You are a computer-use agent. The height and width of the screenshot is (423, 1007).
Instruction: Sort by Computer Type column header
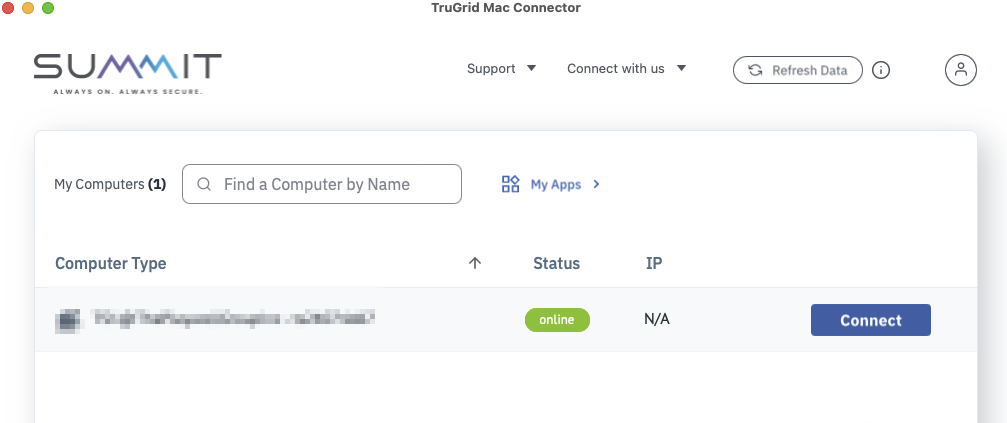(x=110, y=263)
